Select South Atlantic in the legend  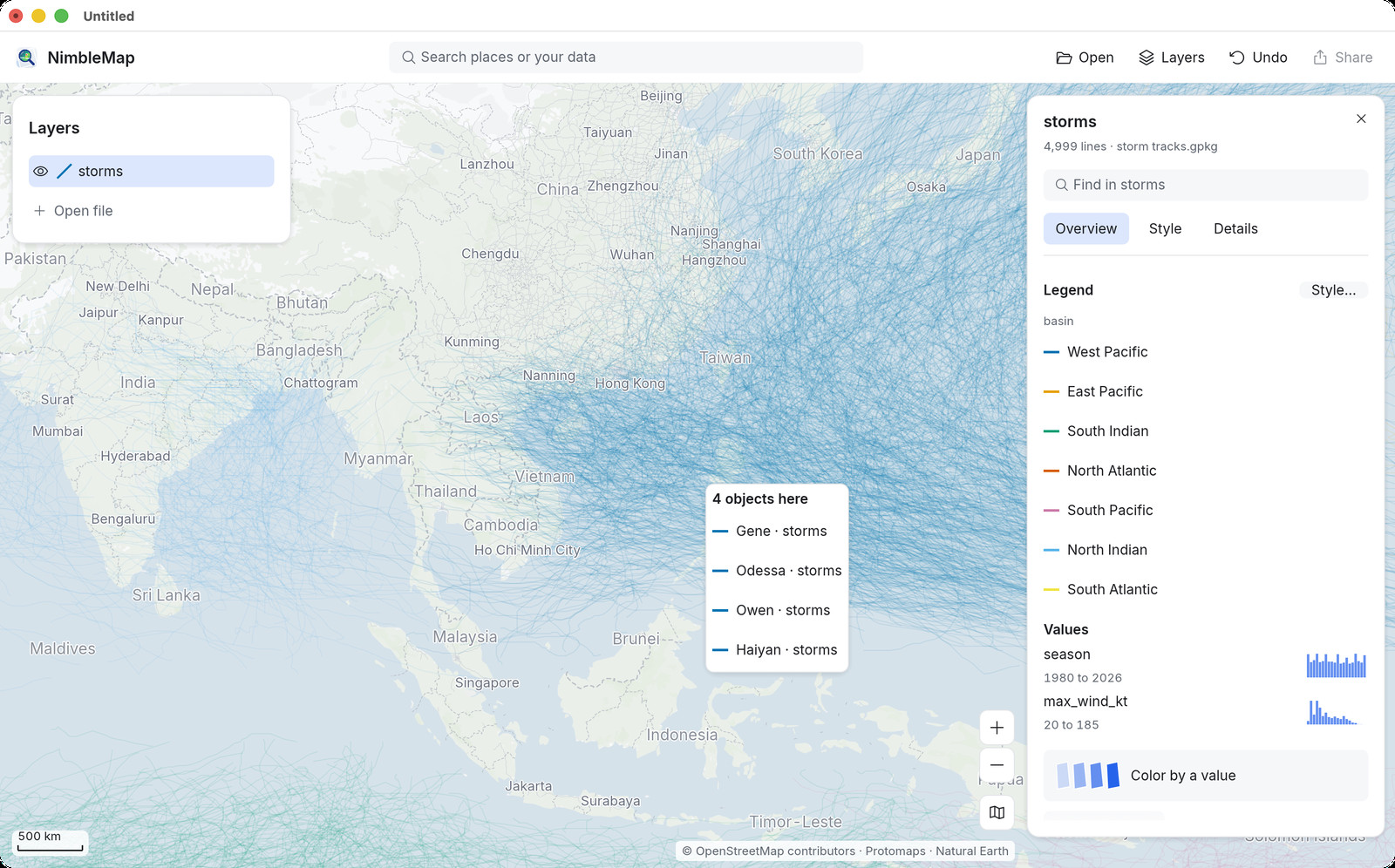click(1113, 590)
